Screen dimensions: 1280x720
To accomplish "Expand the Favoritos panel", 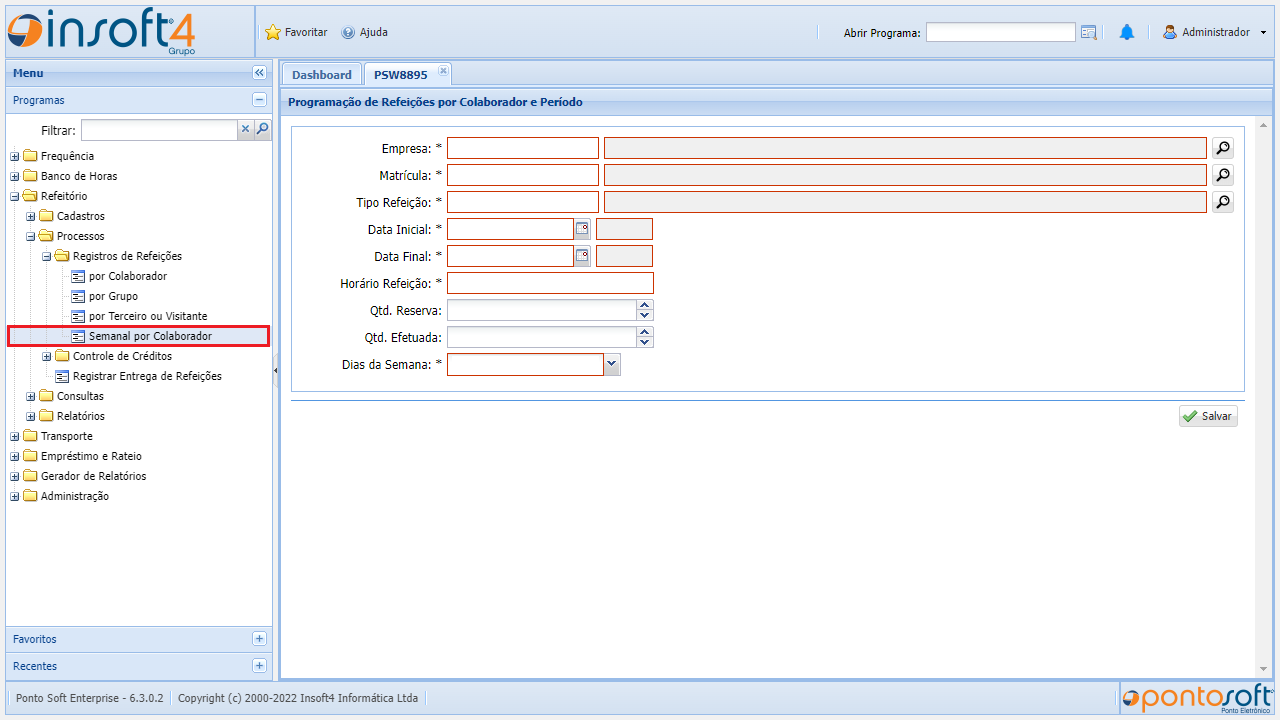I will 259,639.
